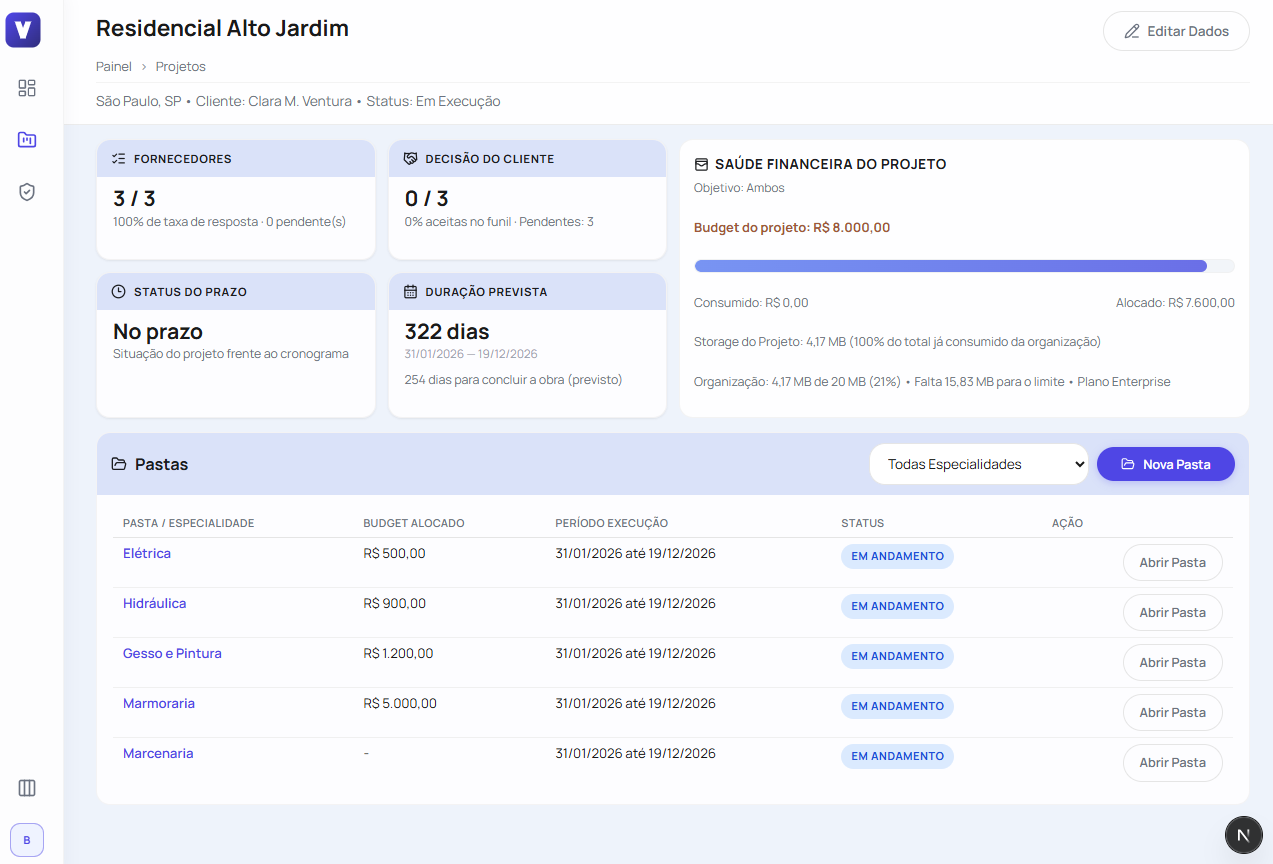1273x864 pixels.
Task: Click the handshake icon in Decisão do Cliente
Action: (410, 159)
